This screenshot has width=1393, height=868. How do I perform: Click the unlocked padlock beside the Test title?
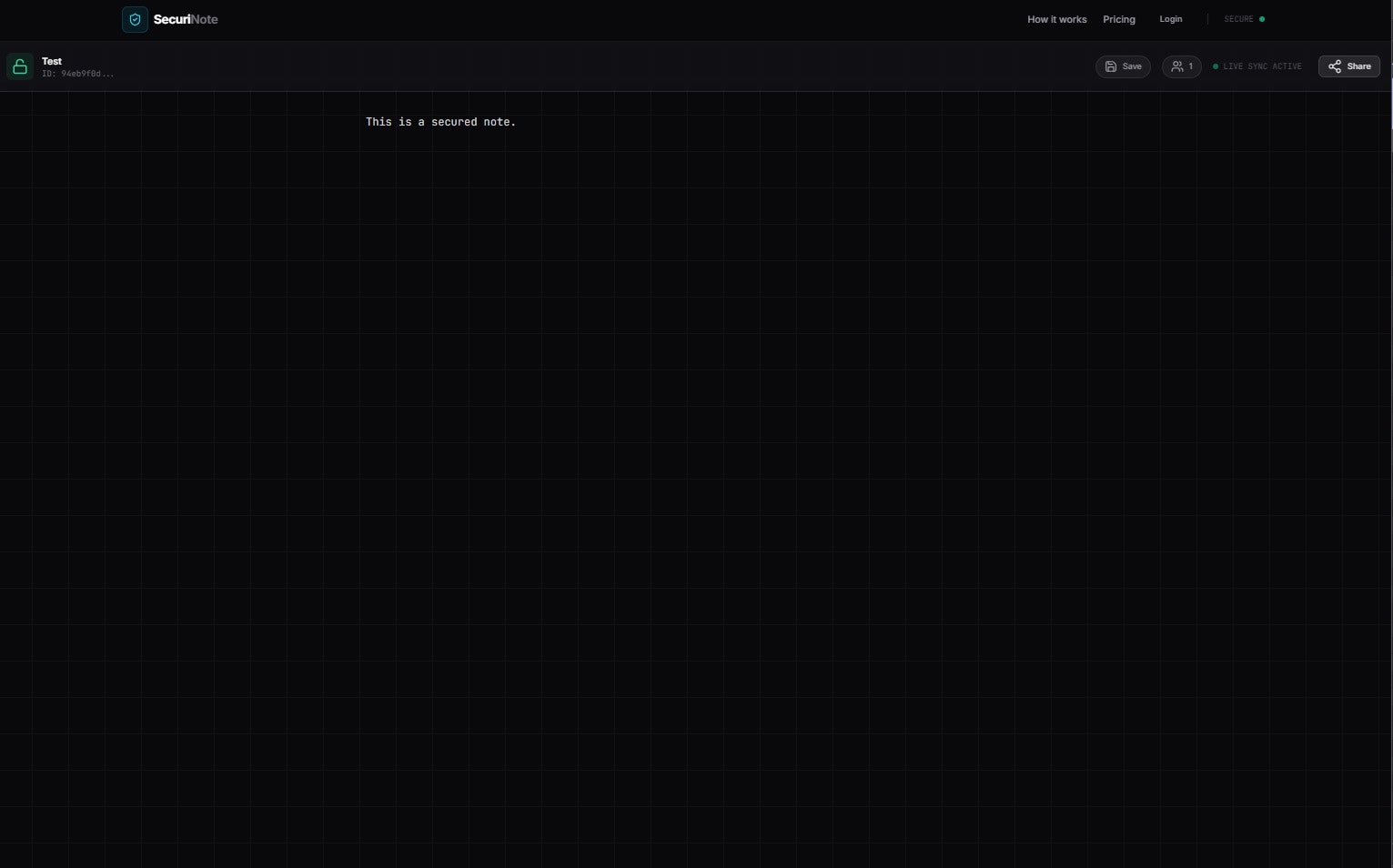point(20,66)
